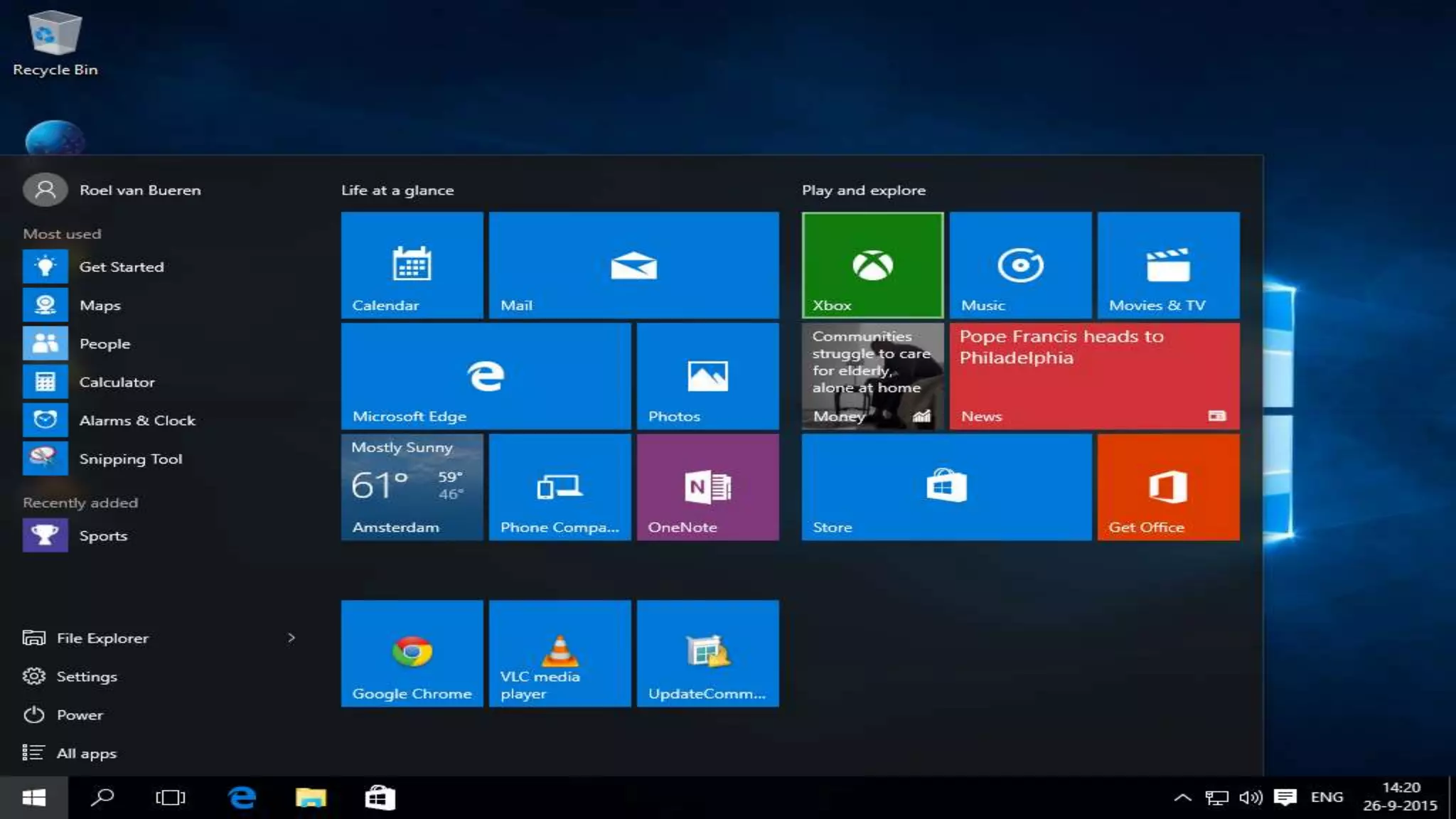
Task: Open the Phone Companion tile
Action: [560, 487]
